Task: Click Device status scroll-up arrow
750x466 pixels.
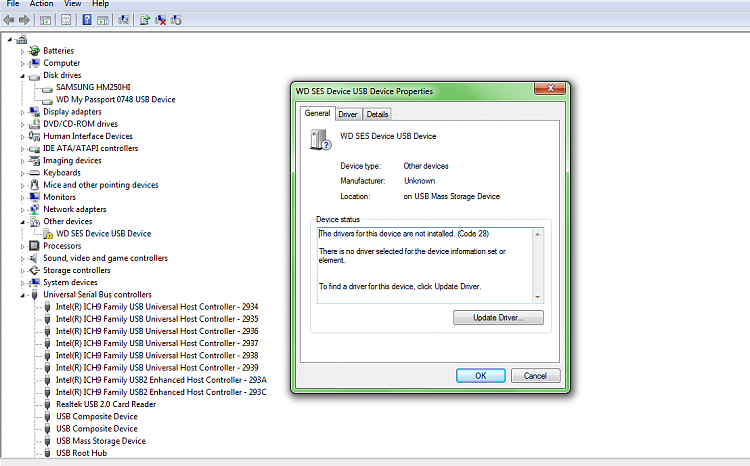Action: [x=538, y=234]
